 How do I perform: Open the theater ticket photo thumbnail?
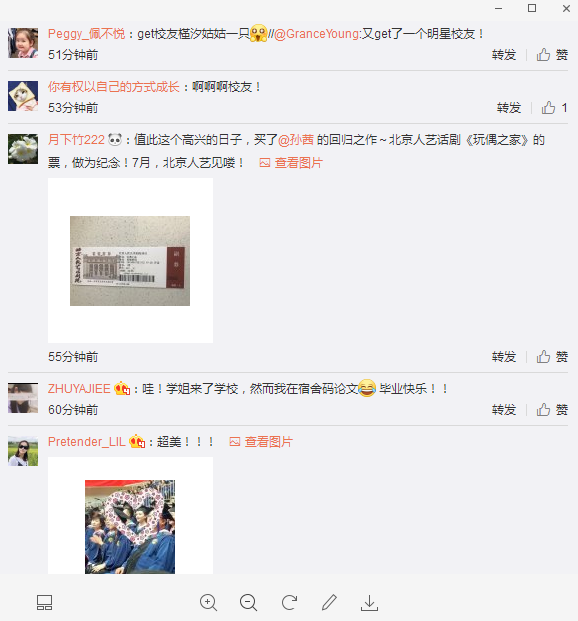coord(130,260)
